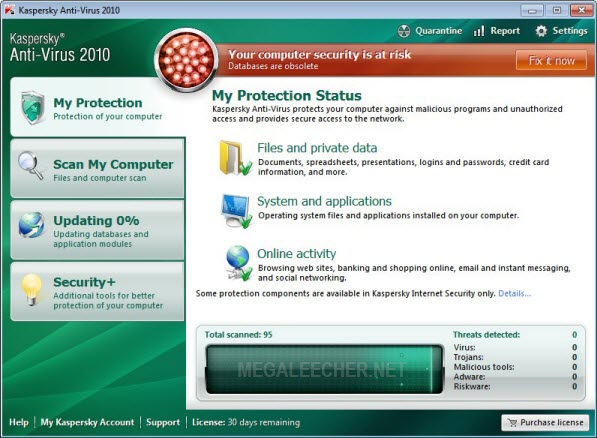
Task: Click 'Databases are obsolete' warning text
Action: pyautogui.click(x=273, y=66)
